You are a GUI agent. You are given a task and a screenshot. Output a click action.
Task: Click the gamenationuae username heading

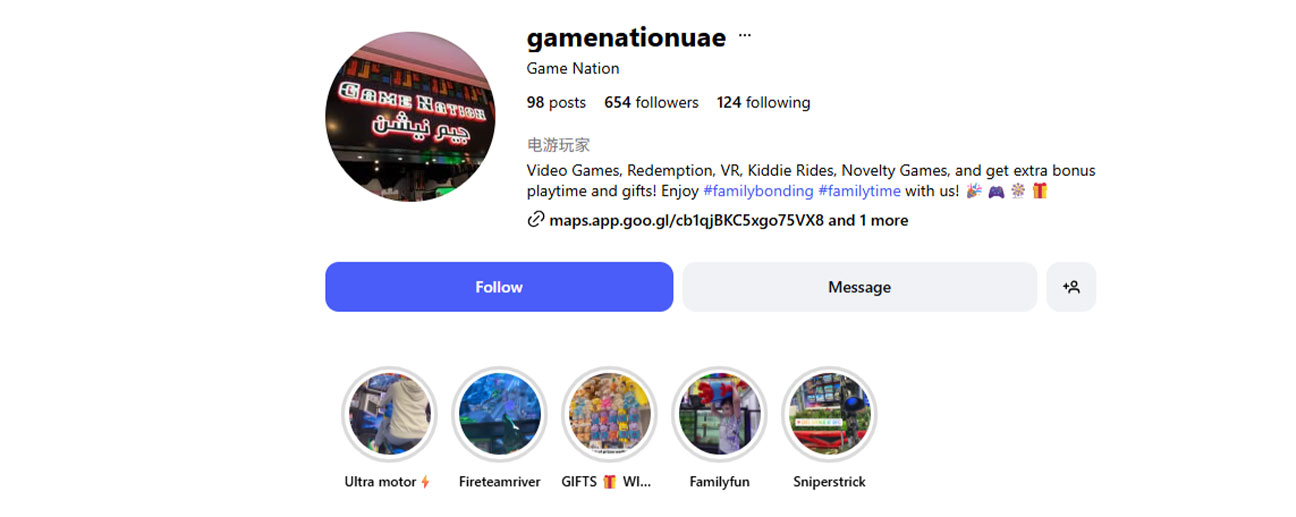626,37
